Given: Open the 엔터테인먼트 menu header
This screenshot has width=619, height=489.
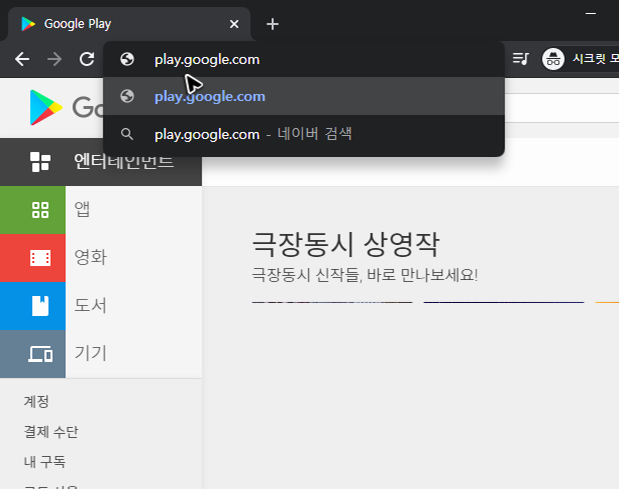Looking at the screenshot, I should [101, 162].
